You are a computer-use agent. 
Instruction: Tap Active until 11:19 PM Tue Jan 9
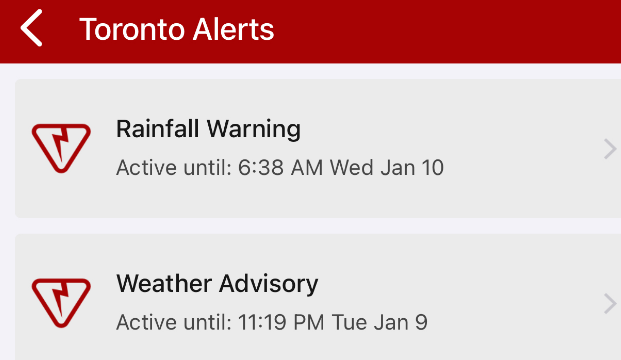click(x=272, y=322)
